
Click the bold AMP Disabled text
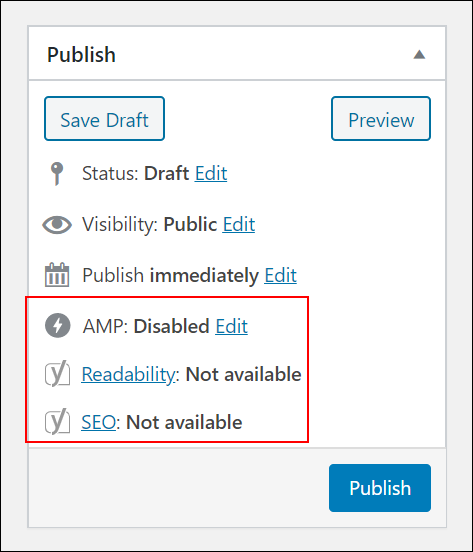pos(171,326)
